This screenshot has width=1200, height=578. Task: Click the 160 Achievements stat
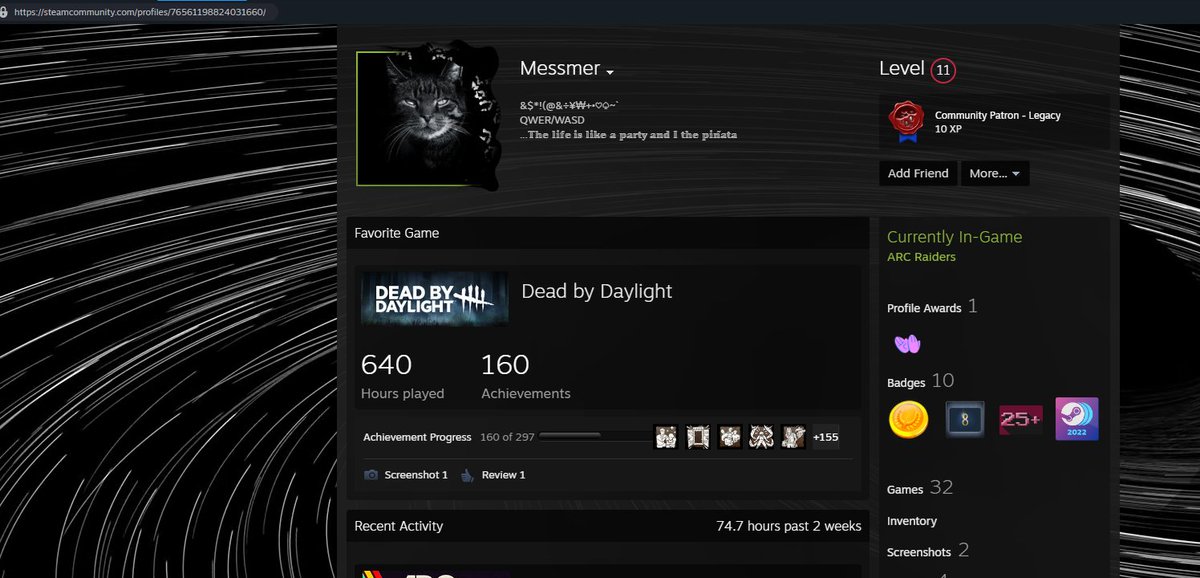click(x=526, y=376)
